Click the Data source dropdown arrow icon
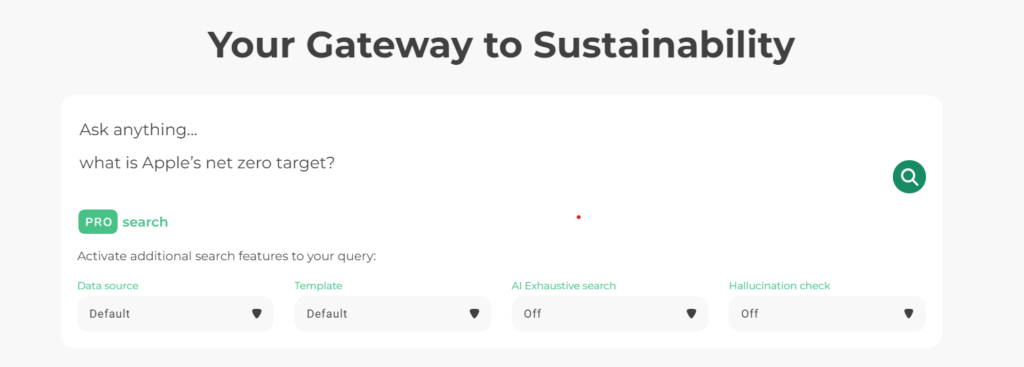Viewport: 1024px width, 367px height. click(x=257, y=313)
